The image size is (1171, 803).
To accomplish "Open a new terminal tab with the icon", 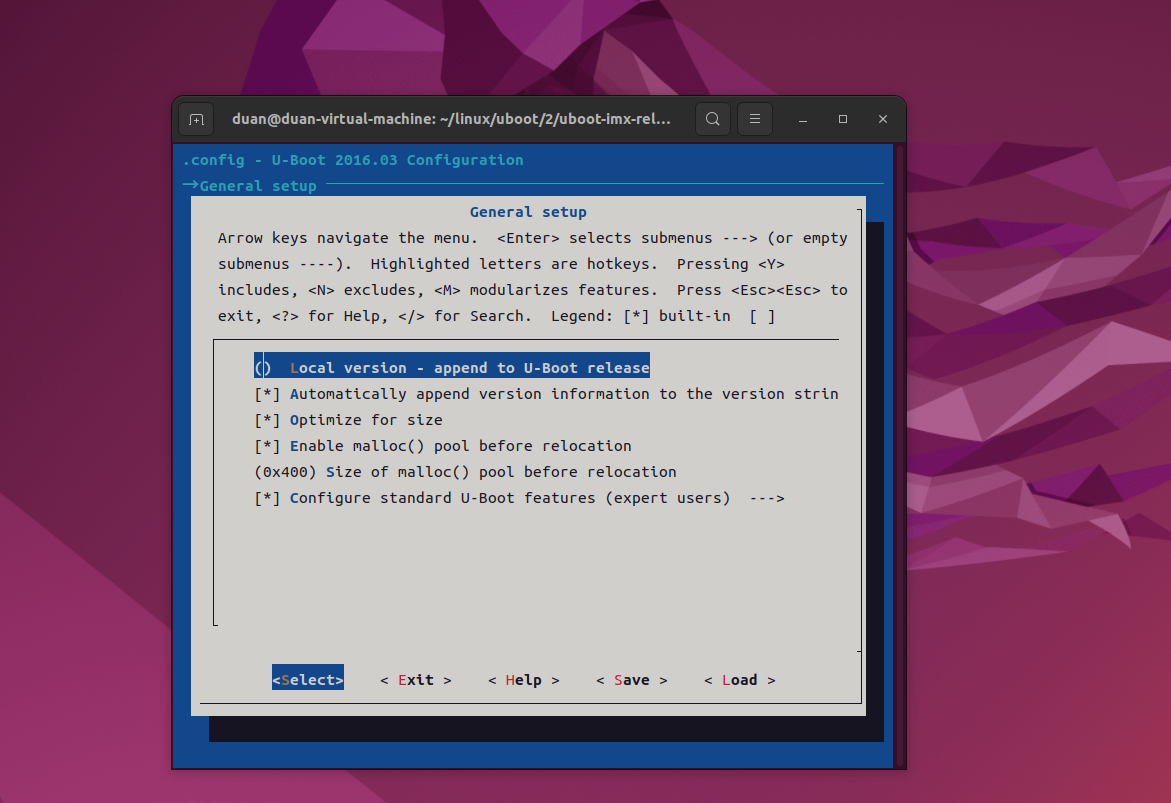I will (196, 120).
